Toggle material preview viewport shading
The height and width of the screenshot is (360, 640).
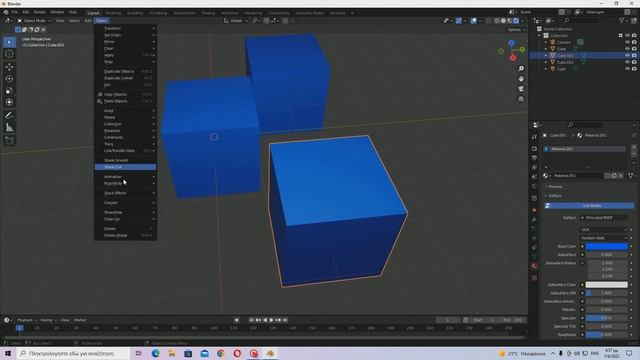pyautogui.click(x=510, y=20)
